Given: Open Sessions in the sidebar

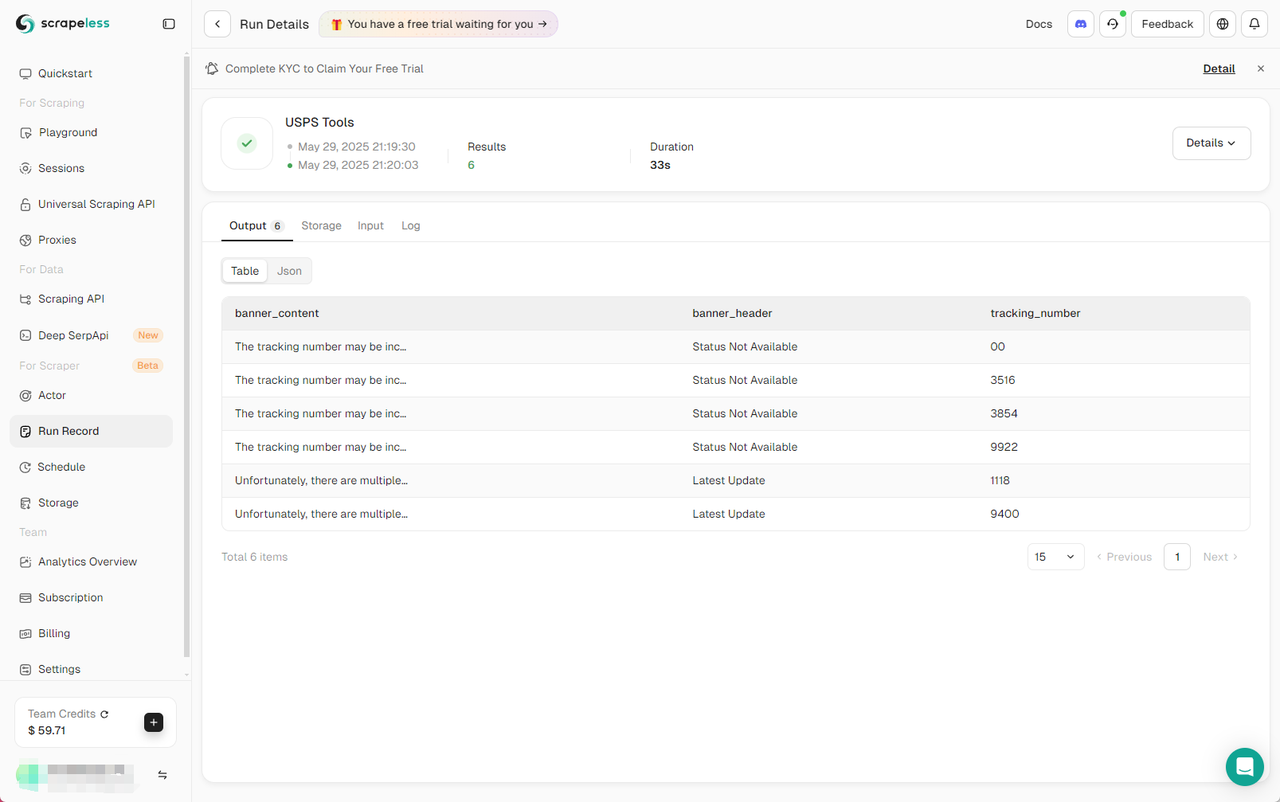Looking at the screenshot, I should [x=91, y=169].
